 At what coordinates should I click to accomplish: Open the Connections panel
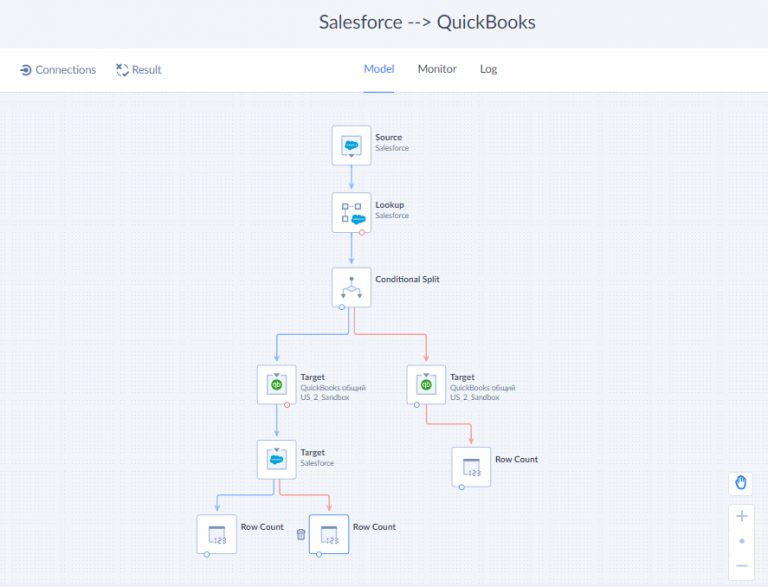58,70
